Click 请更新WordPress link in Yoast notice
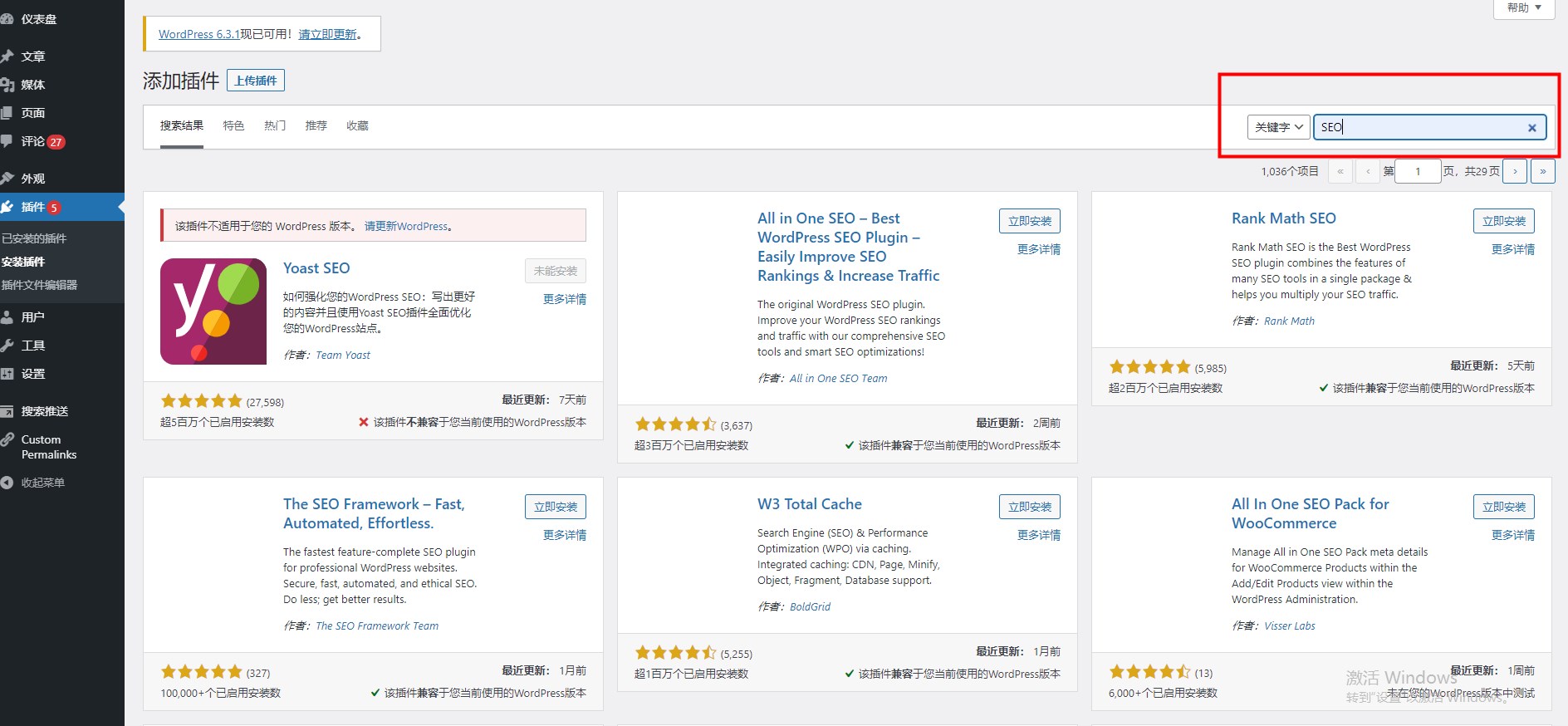Viewport: 1568px width, 726px height. pos(406,226)
